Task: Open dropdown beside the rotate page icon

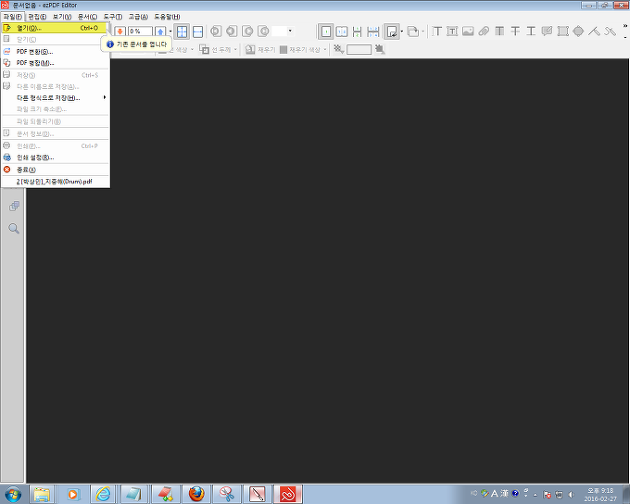Action: (422, 31)
